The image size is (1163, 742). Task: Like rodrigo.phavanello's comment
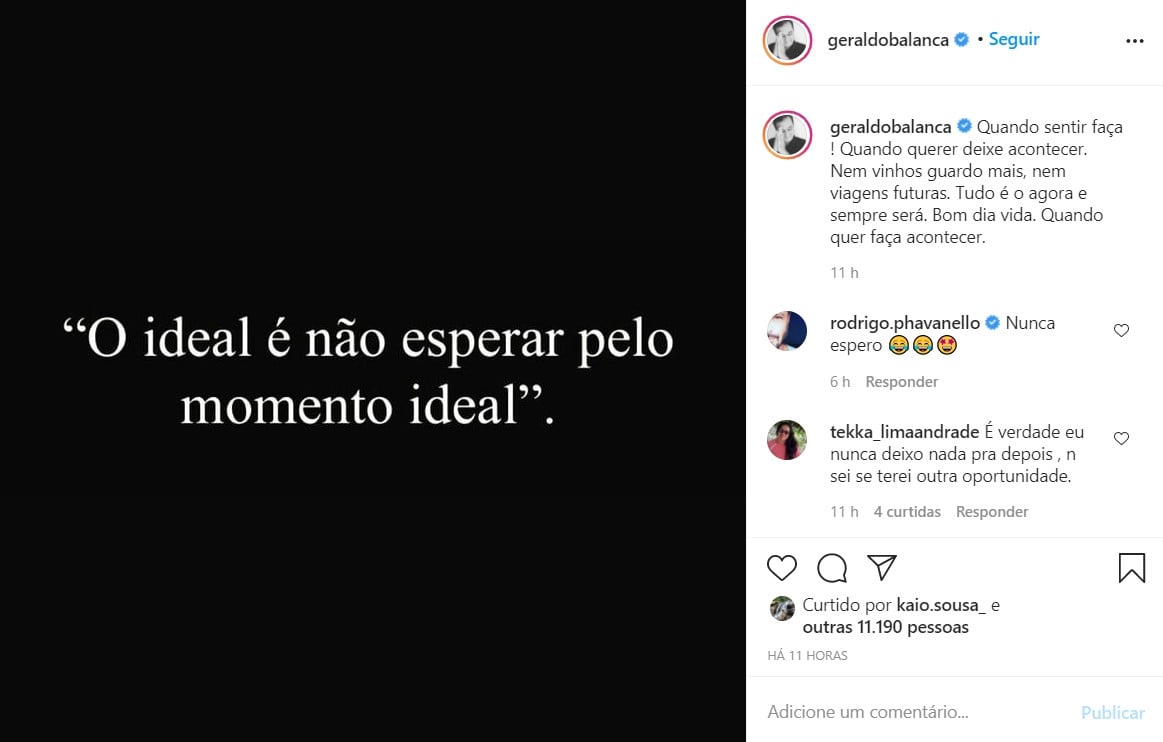(1121, 330)
